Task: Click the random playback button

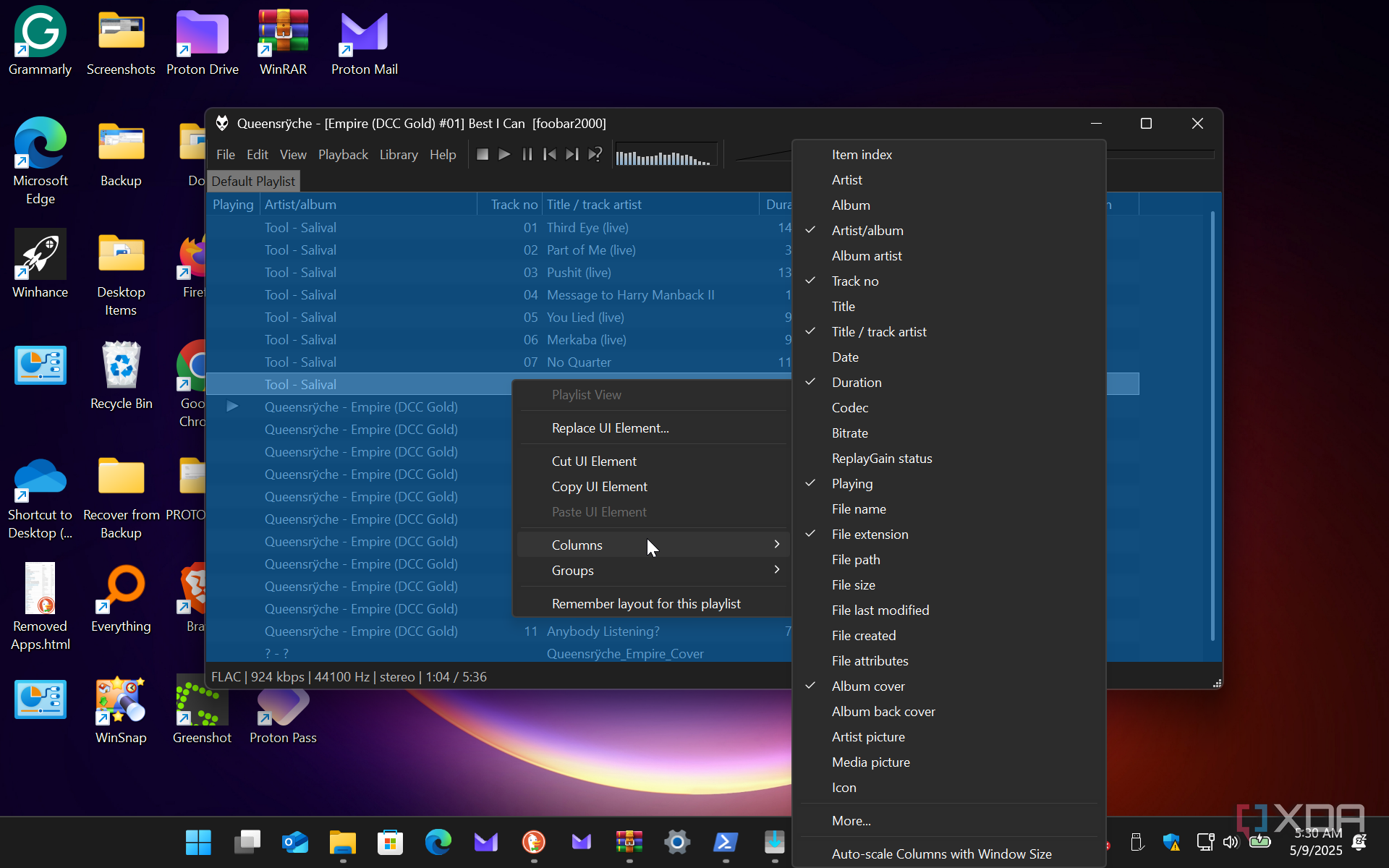Action: 595,154
